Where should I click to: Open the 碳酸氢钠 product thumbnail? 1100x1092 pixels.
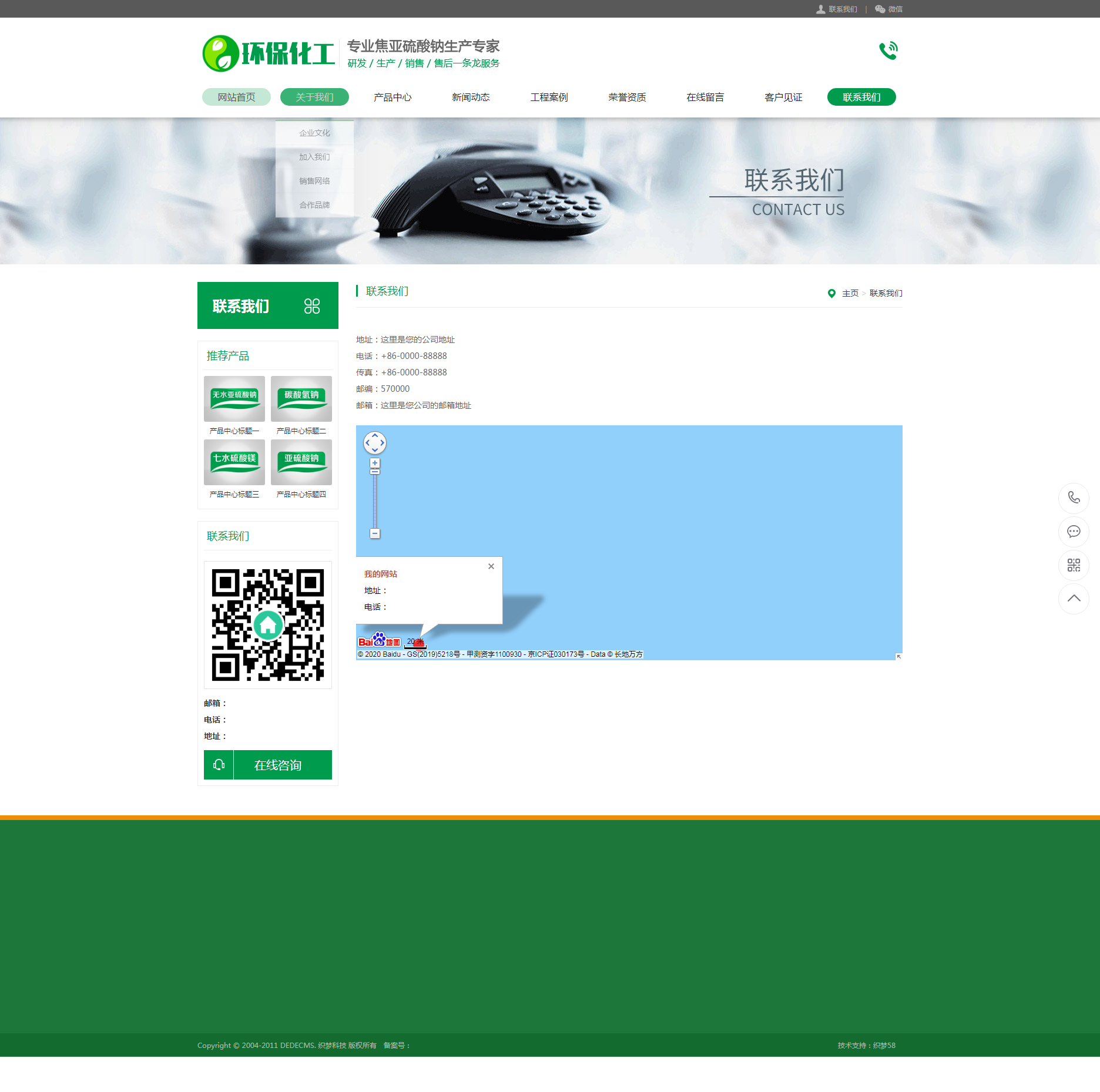point(301,399)
